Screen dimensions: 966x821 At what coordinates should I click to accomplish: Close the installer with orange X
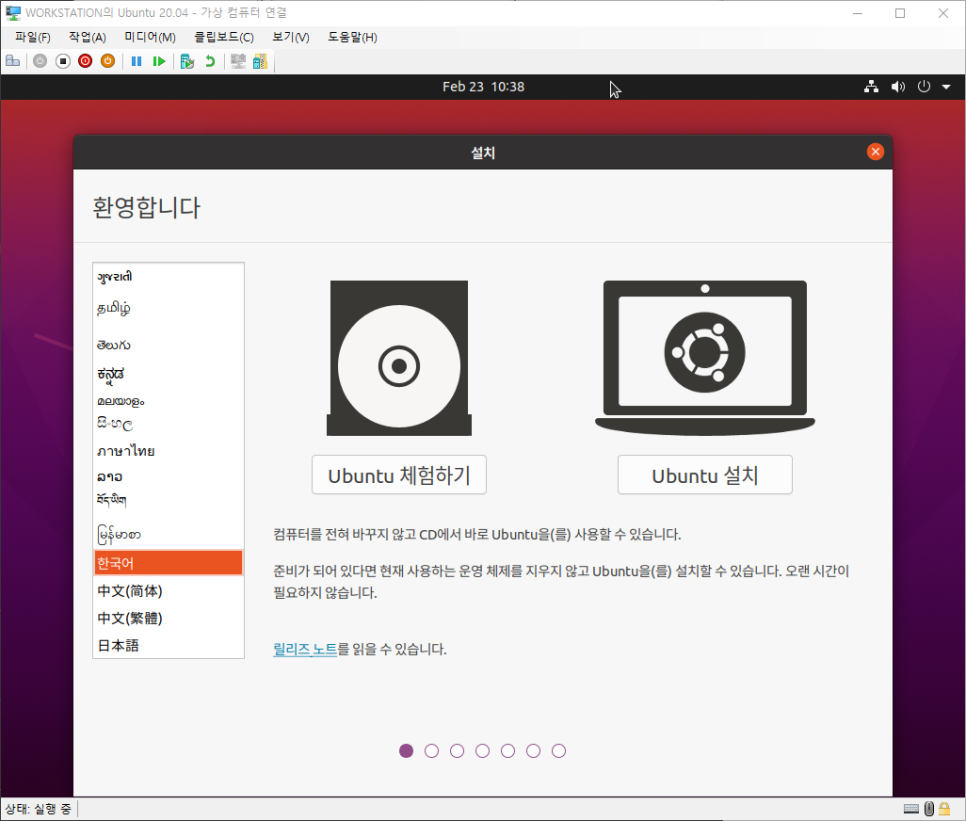[x=875, y=152]
